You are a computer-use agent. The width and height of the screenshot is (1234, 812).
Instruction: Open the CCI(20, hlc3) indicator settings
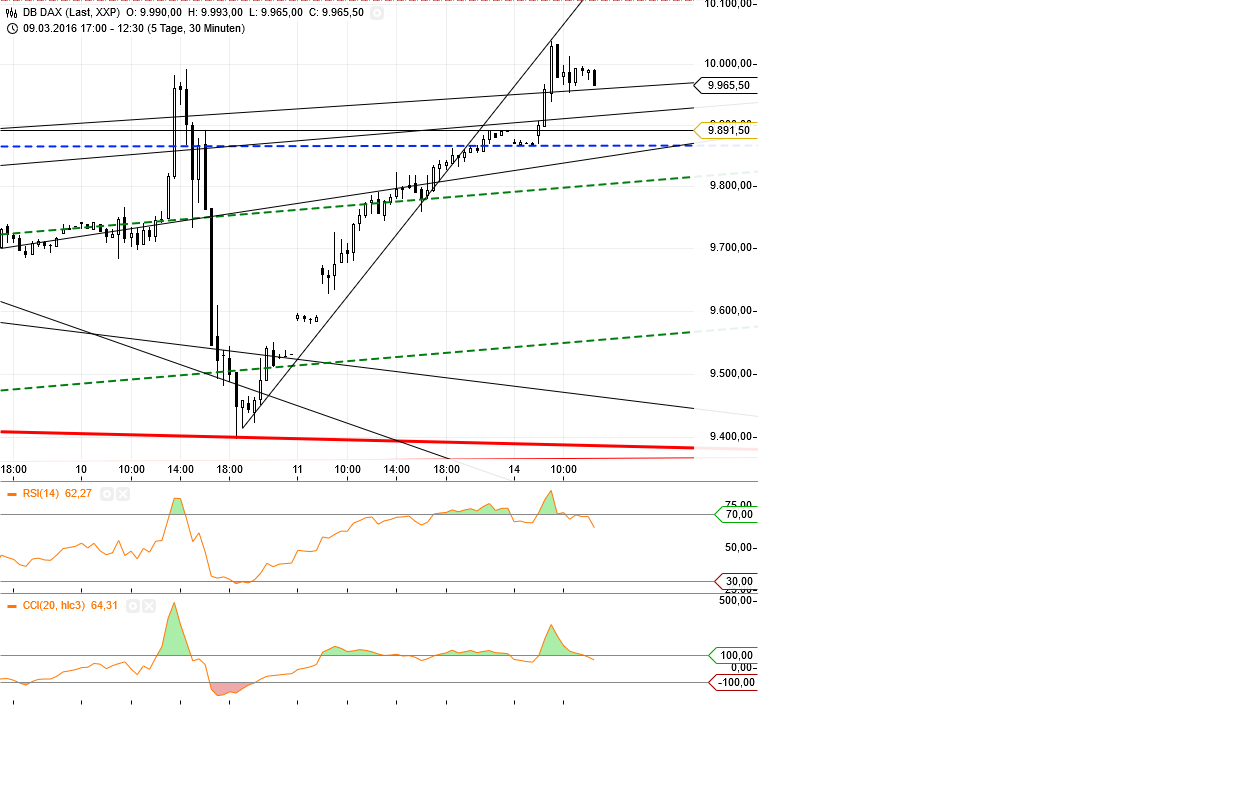coord(133,606)
